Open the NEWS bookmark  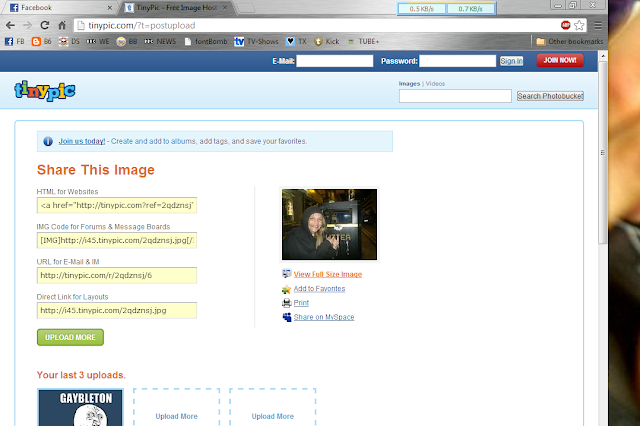(x=160, y=41)
